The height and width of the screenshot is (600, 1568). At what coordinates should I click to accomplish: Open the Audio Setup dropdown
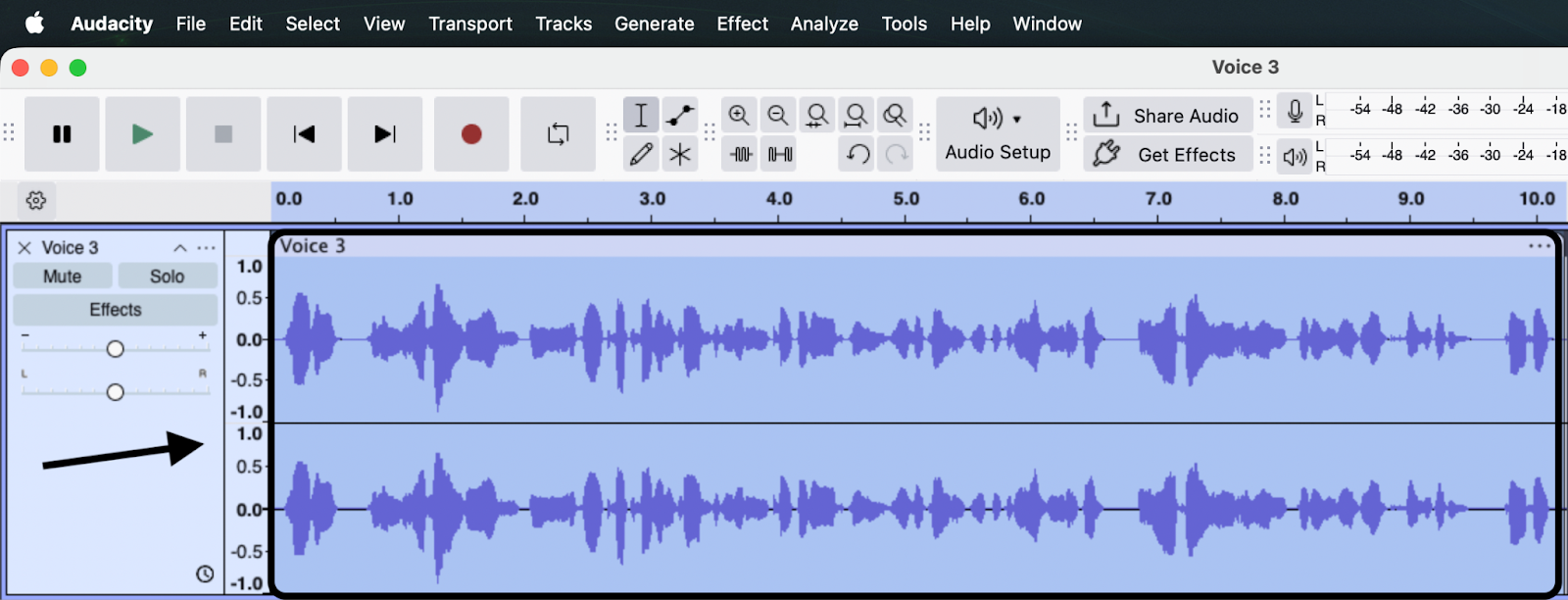point(998,134)
